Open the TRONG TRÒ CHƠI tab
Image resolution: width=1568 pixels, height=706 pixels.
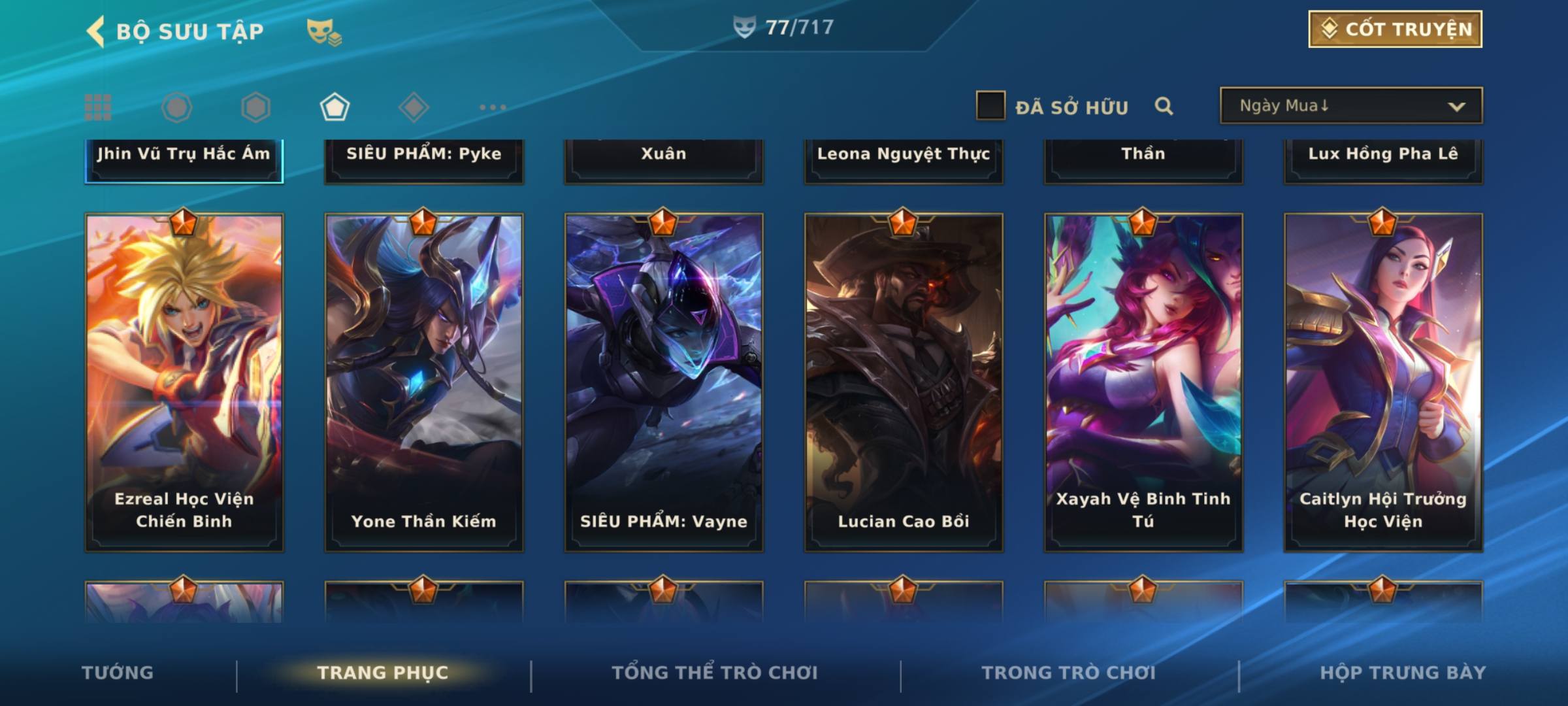tap(1069, 673)
